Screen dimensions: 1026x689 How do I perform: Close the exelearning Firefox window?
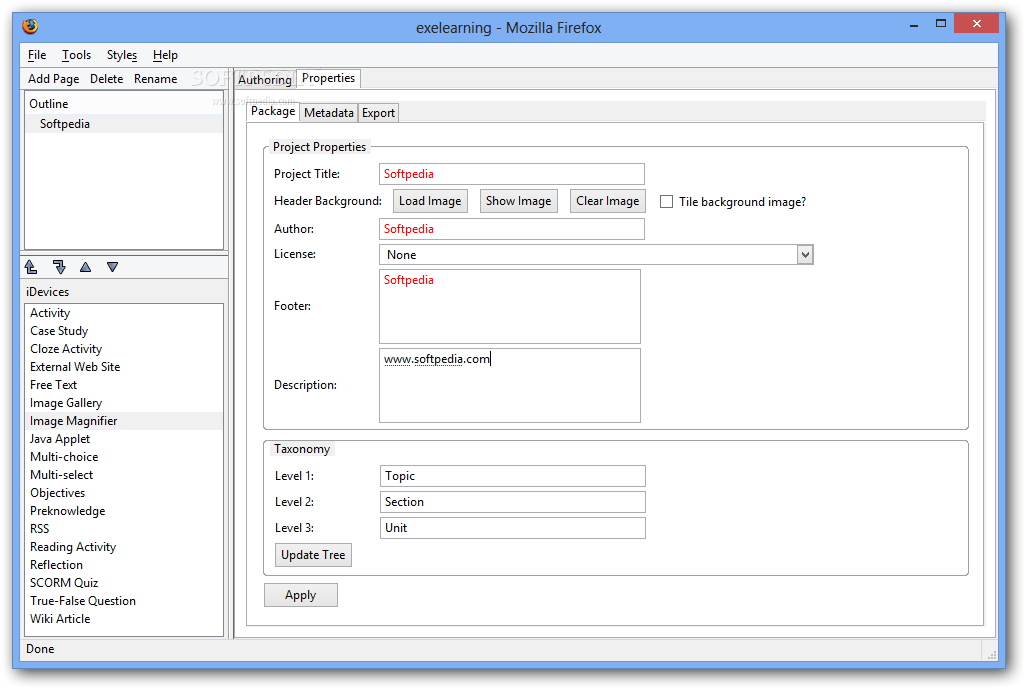click(x=976, y=24)
